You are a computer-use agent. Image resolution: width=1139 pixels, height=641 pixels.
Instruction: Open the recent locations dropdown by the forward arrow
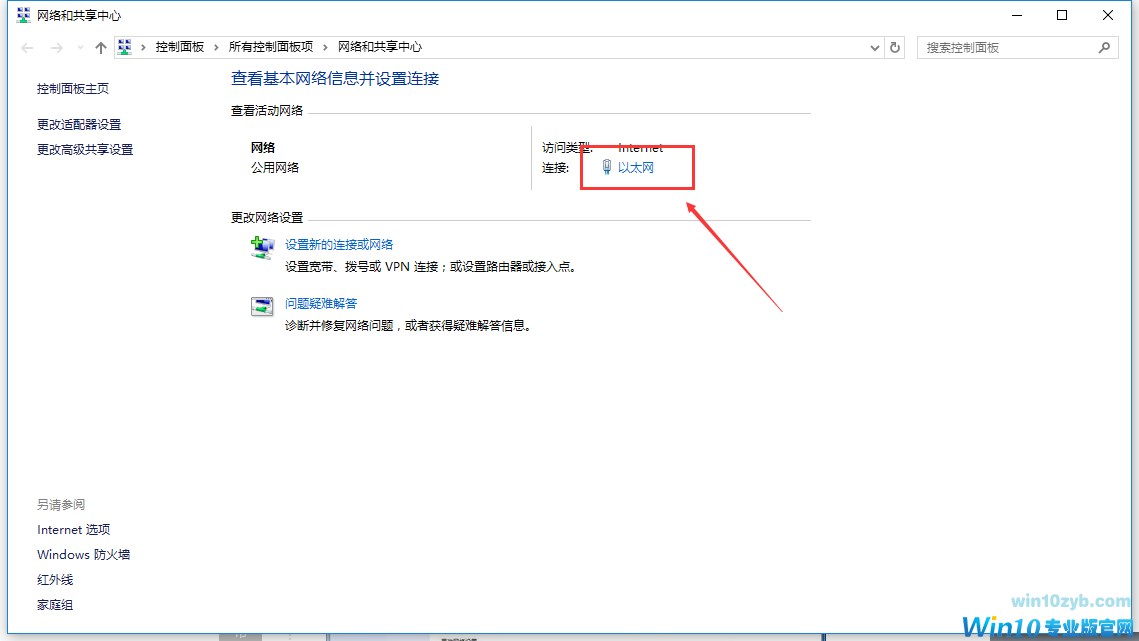[80, 48]
